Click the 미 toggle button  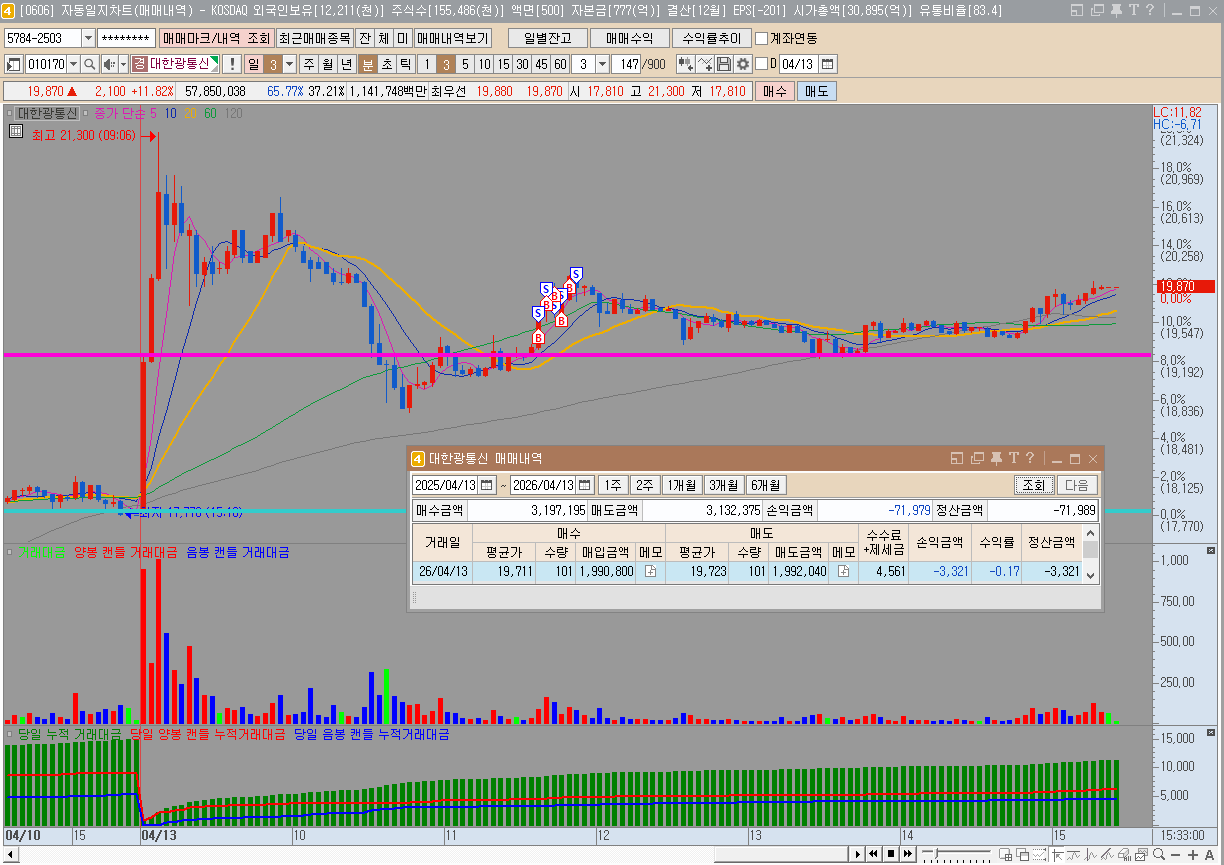402,38
